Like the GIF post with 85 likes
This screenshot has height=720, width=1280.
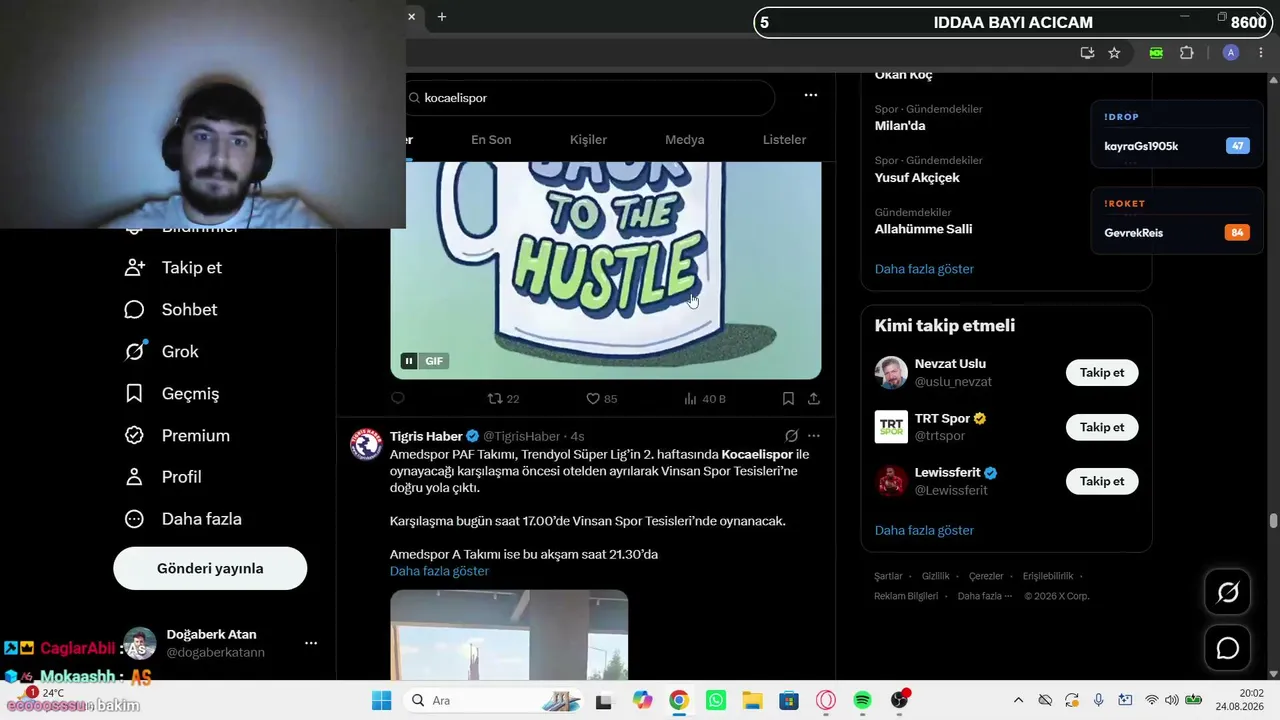pyautogui.click(x=601, y=399)
